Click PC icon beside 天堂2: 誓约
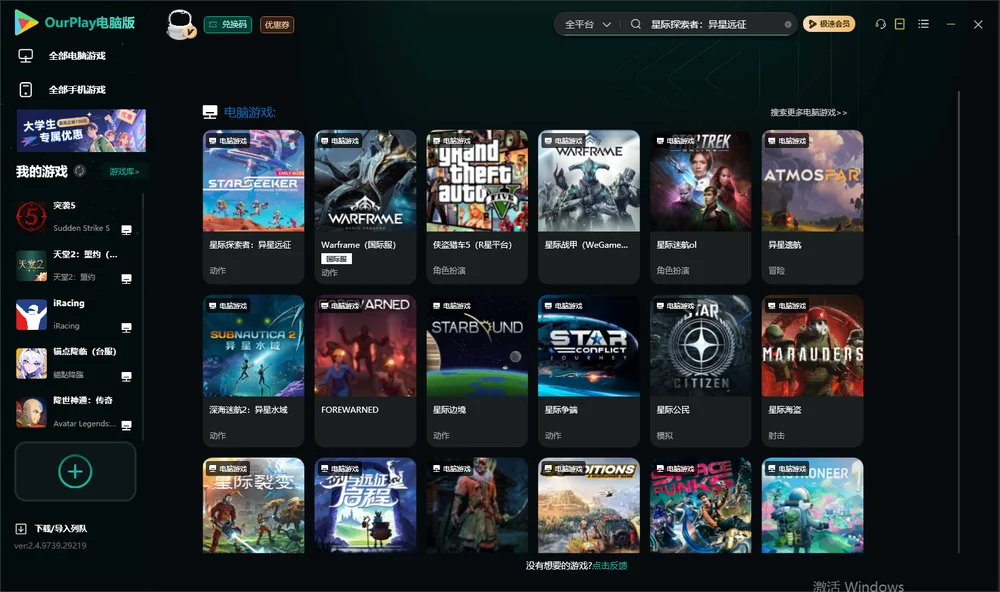The width and height of the screenshot is (1000, 592). [126, 279]
